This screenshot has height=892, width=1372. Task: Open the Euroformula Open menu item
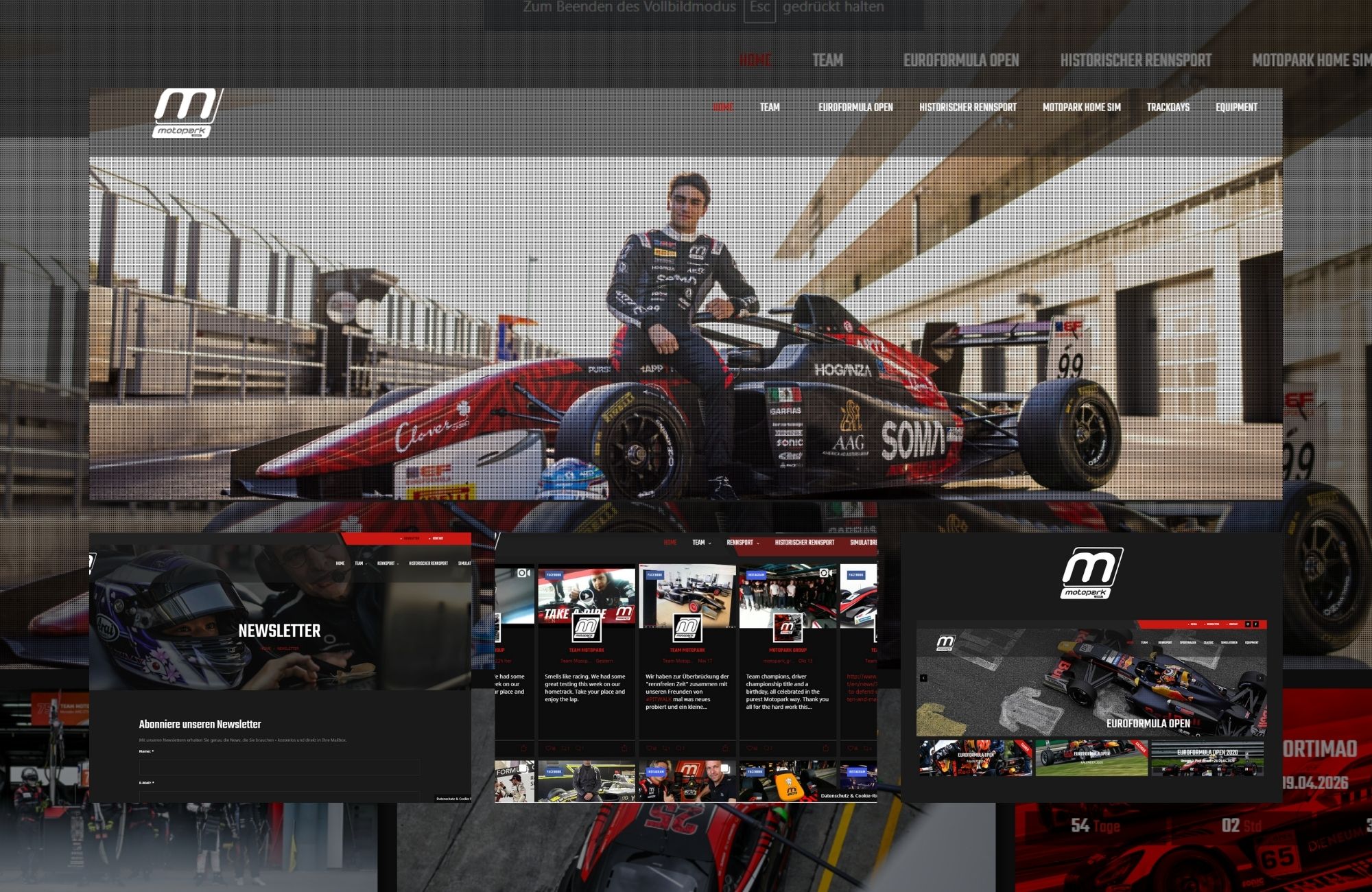(855, 108)
